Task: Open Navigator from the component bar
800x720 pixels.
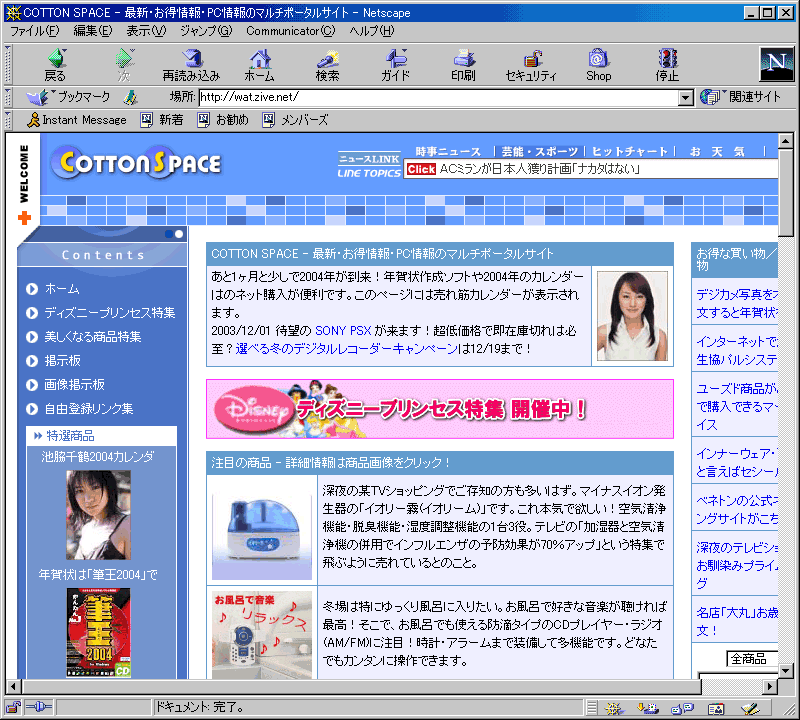Action: [x=614, y=708]
